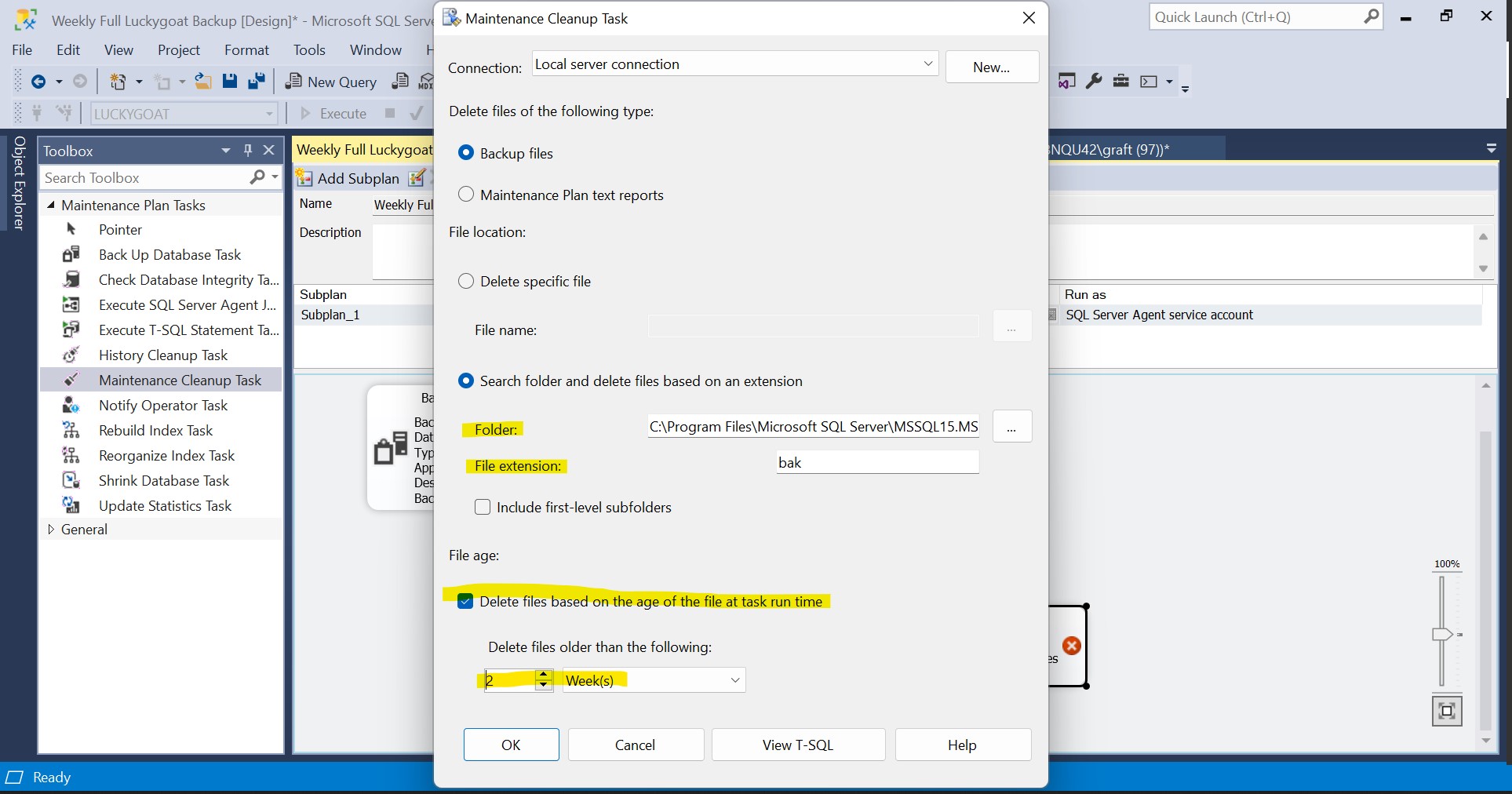Viewport: 1512px width, 794px height.
Task: Select Notify Operator Task icon
Action: (x=71, y=405)
